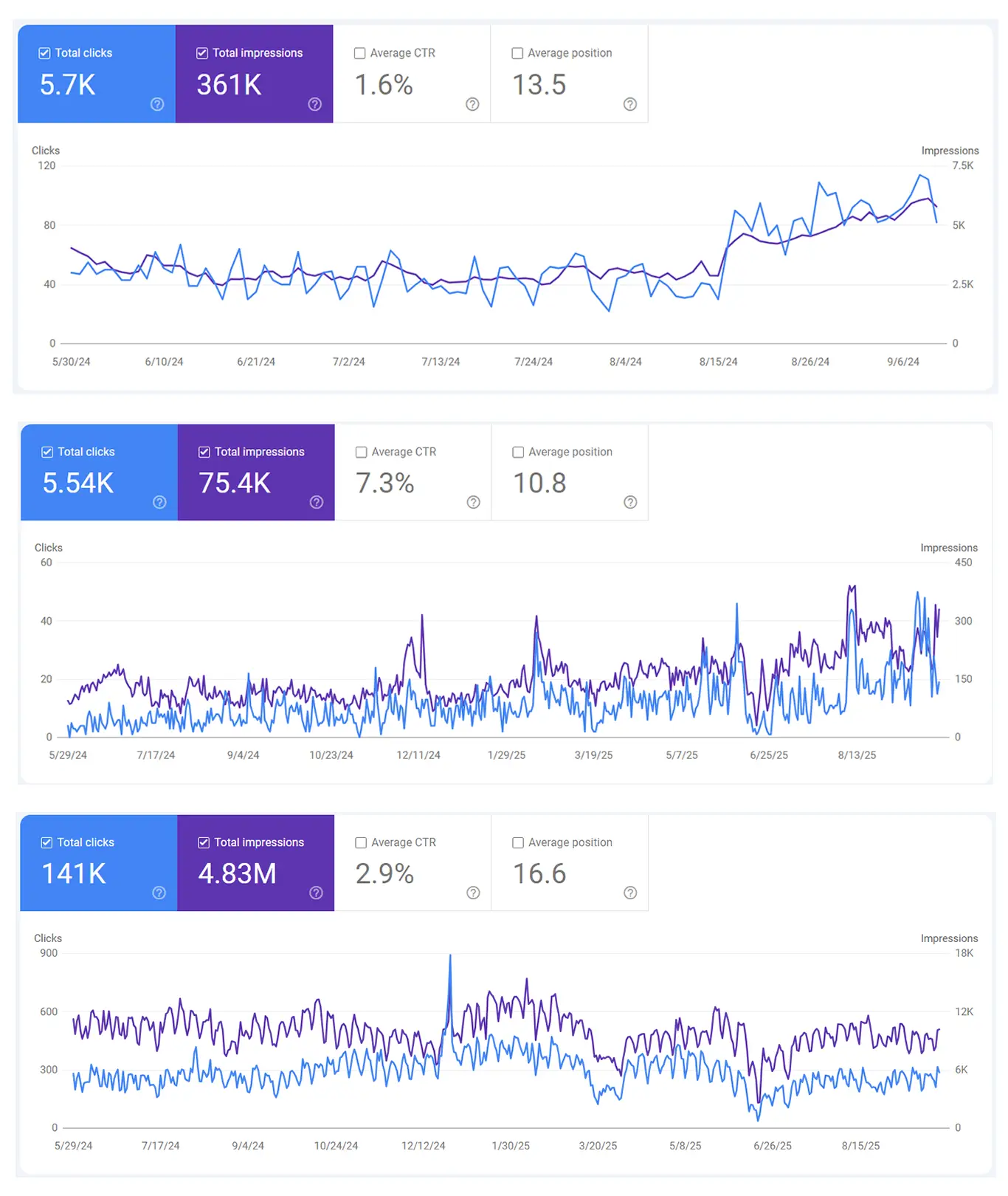Open help icon on 141K Total clicks card
1008x1196 pixels.
[159, 893]
